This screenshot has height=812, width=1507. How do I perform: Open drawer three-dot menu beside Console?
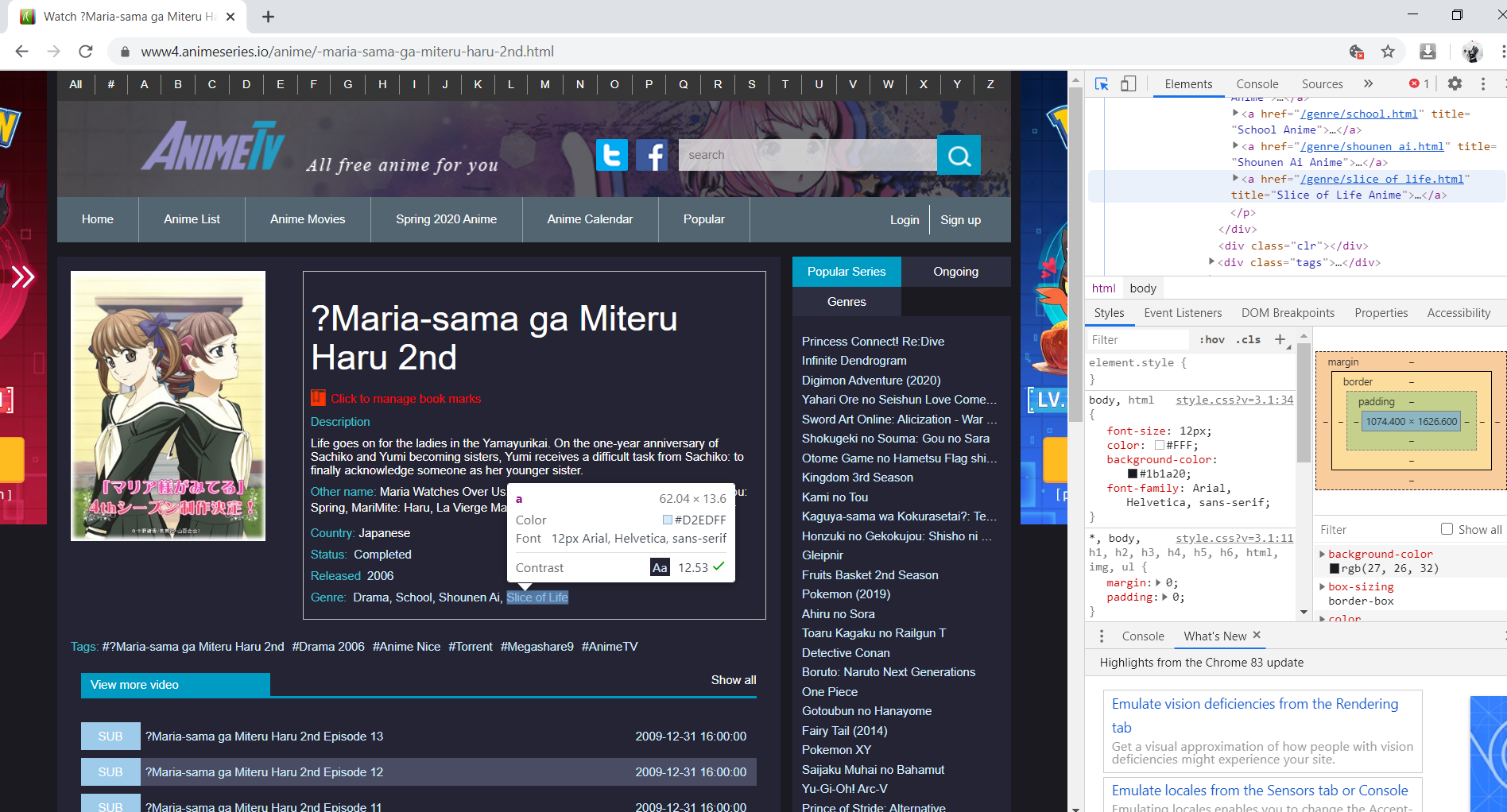[x=1102, y=636]
